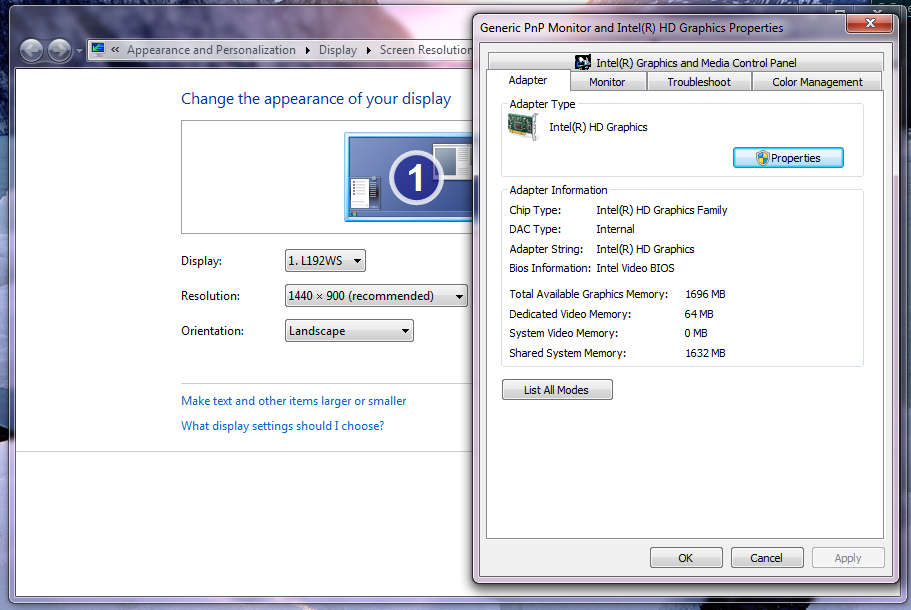The height and width of the screenshot is (610, 911).
Task: Click Cancel in the graphics properties dialog
Action: 767,558
